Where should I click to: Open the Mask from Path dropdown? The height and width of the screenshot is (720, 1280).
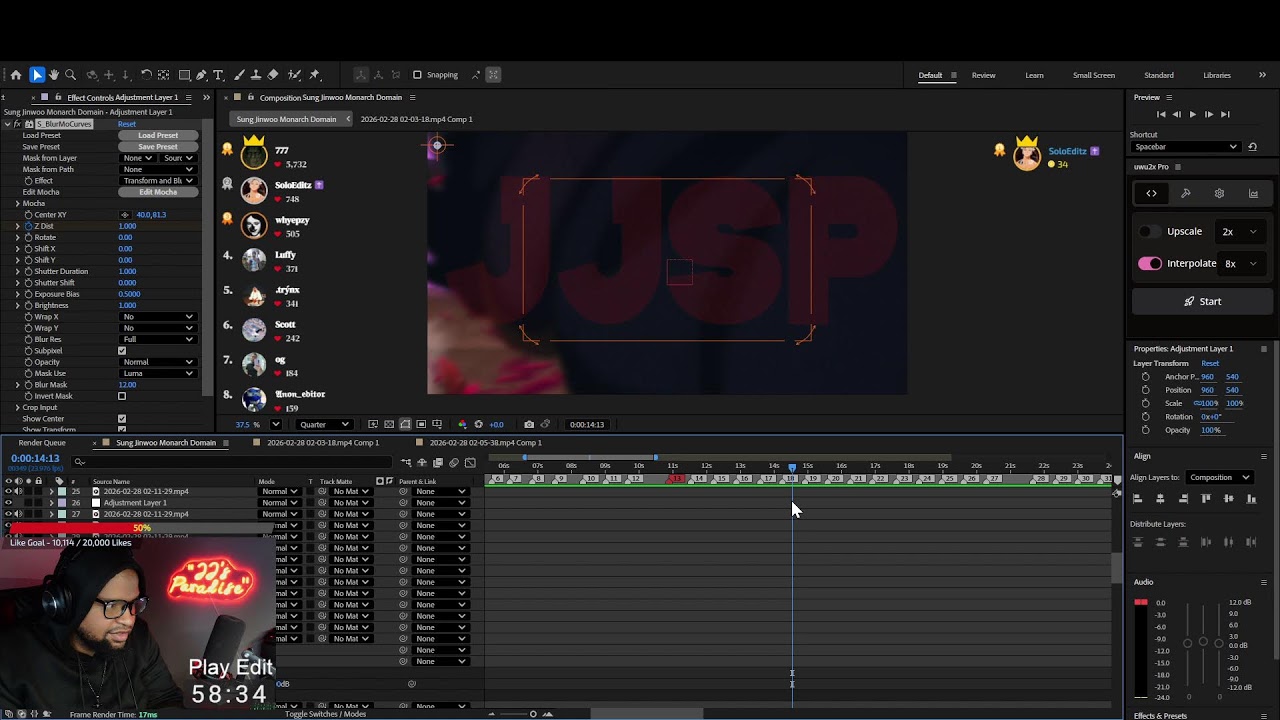click(158, 169)
